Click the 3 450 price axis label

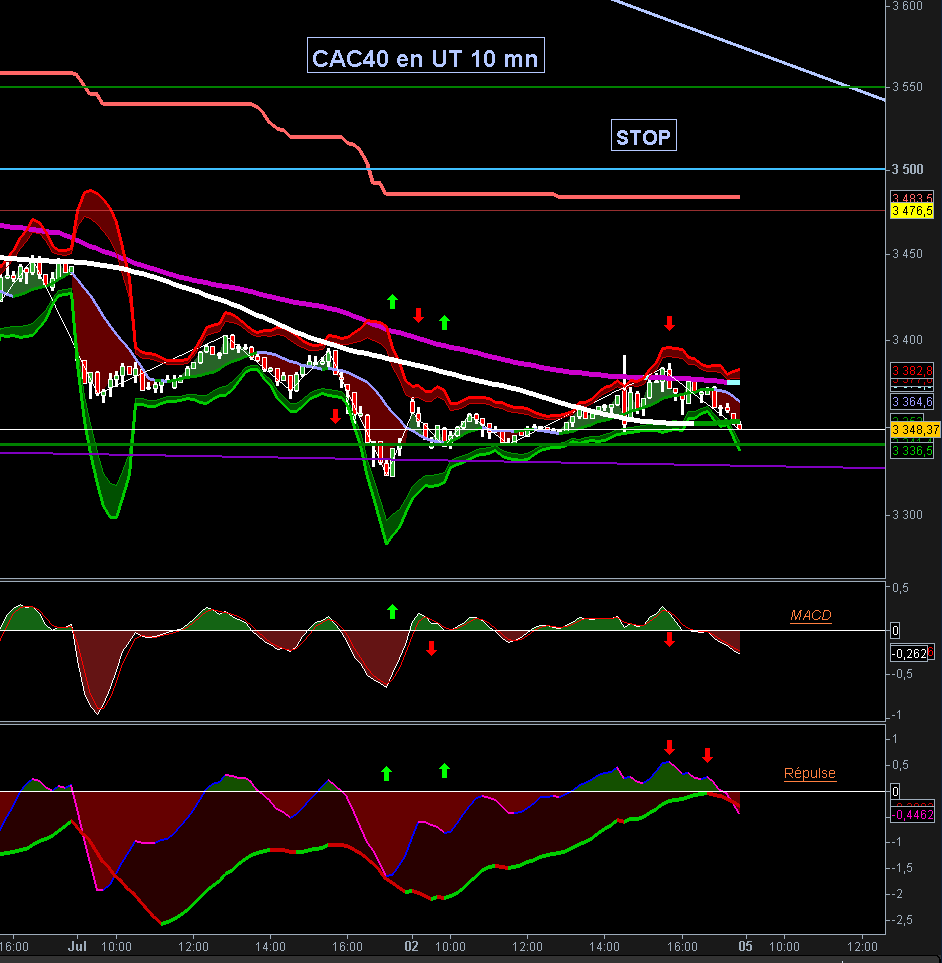907,254
